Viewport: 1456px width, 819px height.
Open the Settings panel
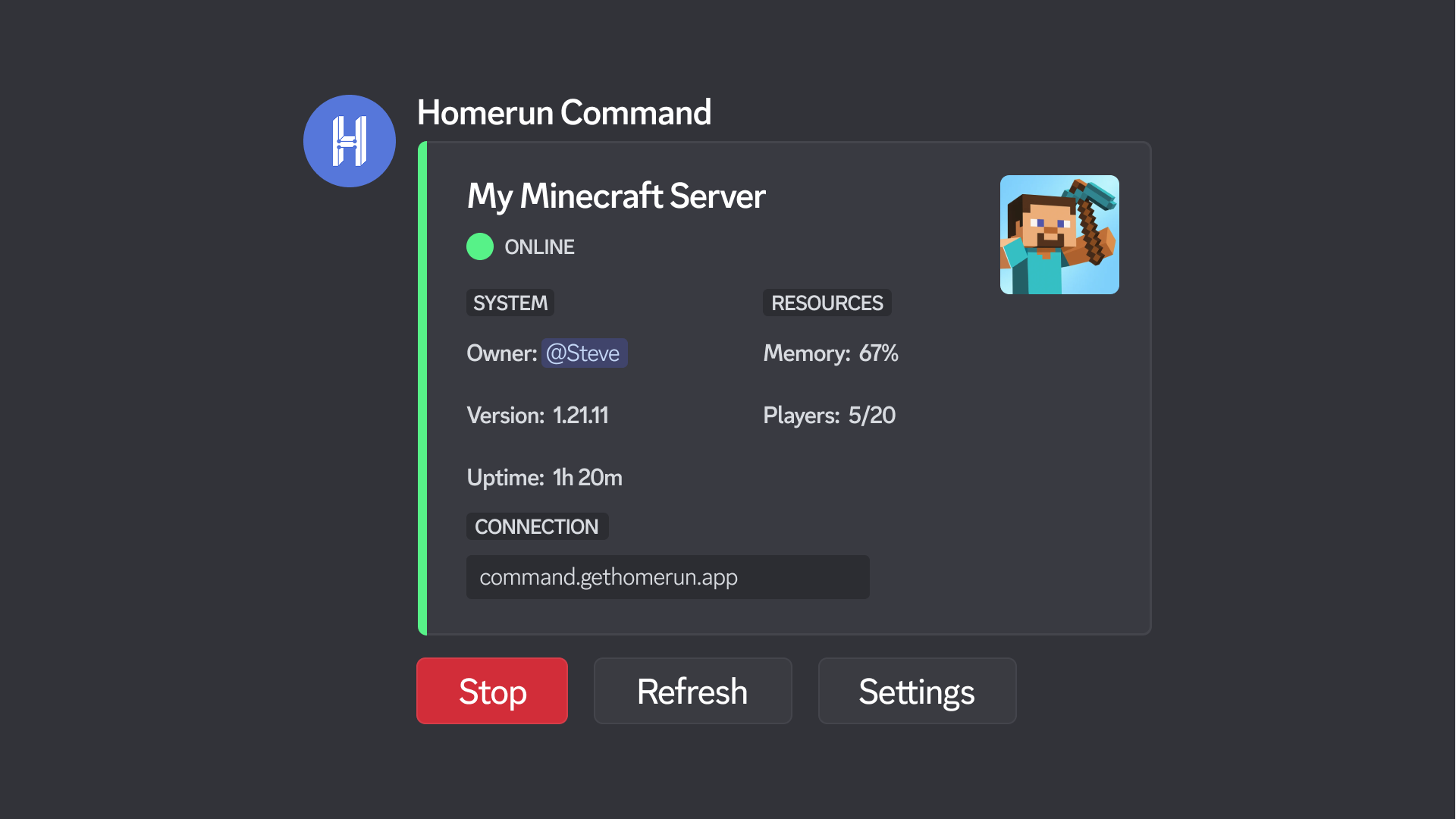click(x=917, y=691)
